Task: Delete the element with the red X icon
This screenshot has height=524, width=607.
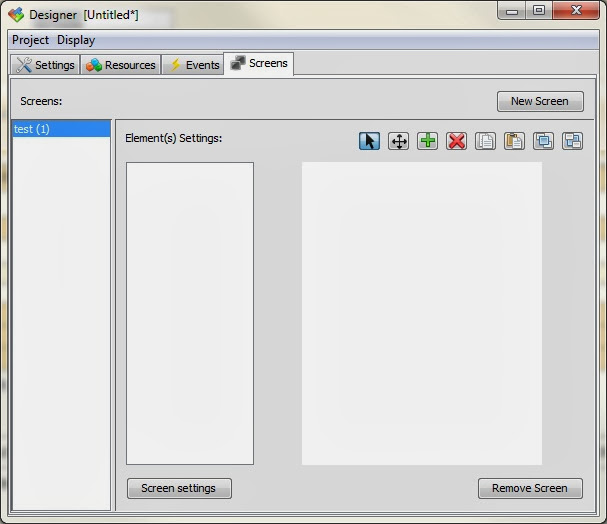Action: pos(456,141)
